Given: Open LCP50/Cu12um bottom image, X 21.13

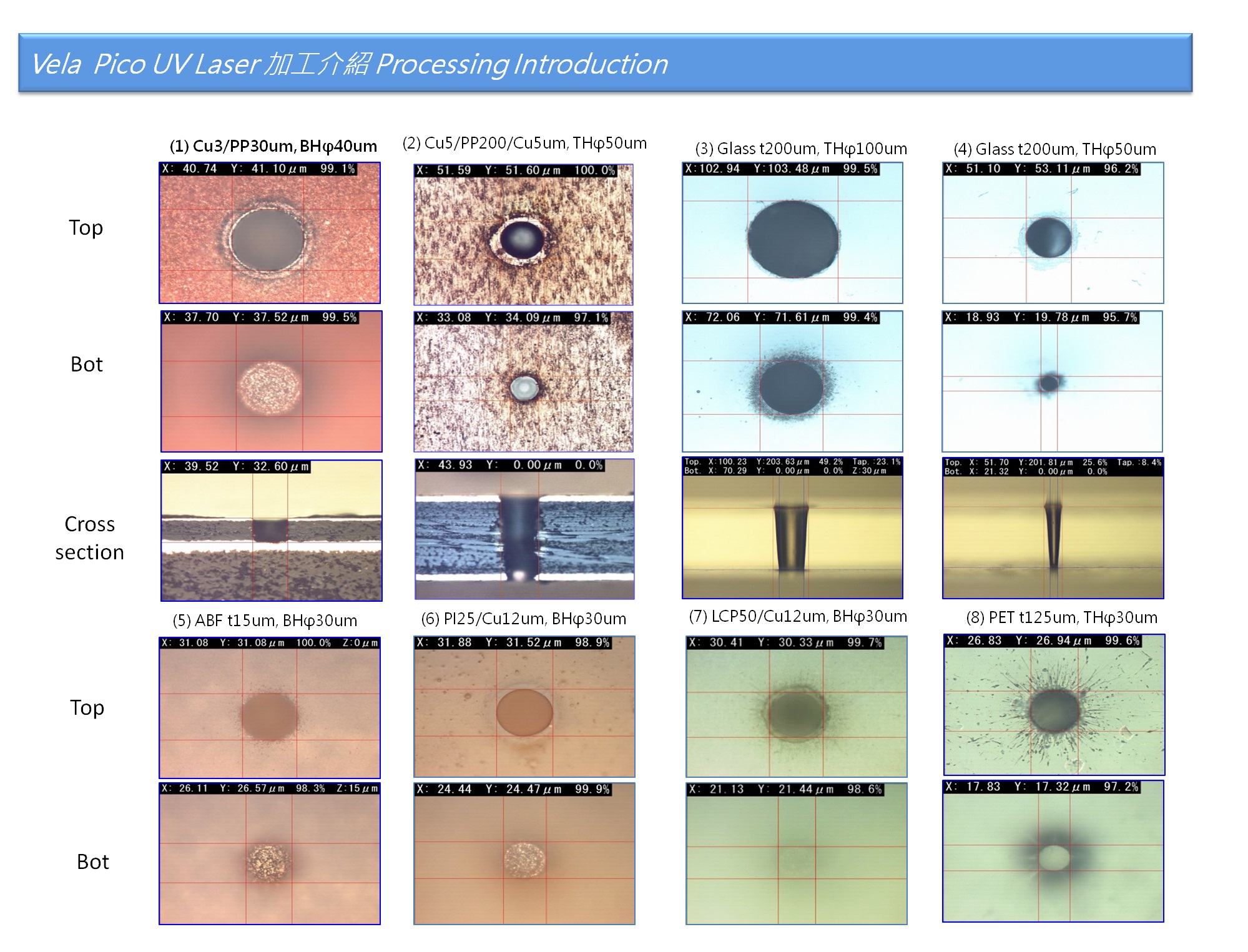Looking at the screenshot, I should pos(797,854).
